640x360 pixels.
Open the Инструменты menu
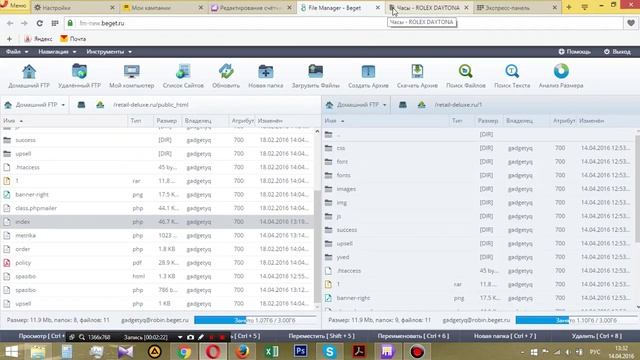click(x=109, y=52)
